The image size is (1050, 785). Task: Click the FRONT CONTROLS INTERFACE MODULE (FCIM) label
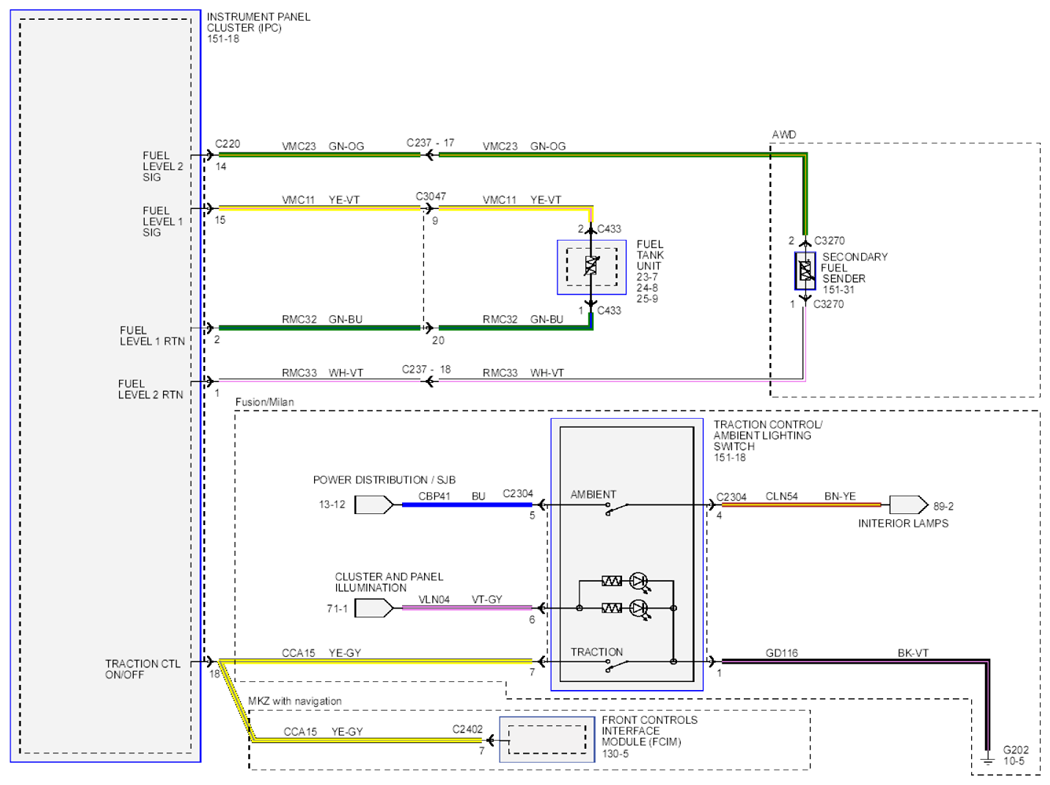coord(650,731)
